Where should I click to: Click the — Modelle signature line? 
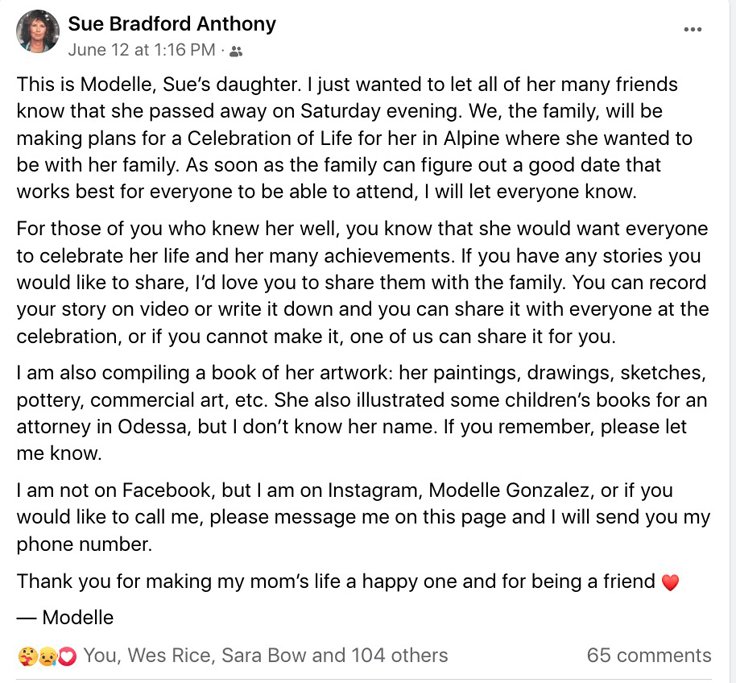coord(65,617)
